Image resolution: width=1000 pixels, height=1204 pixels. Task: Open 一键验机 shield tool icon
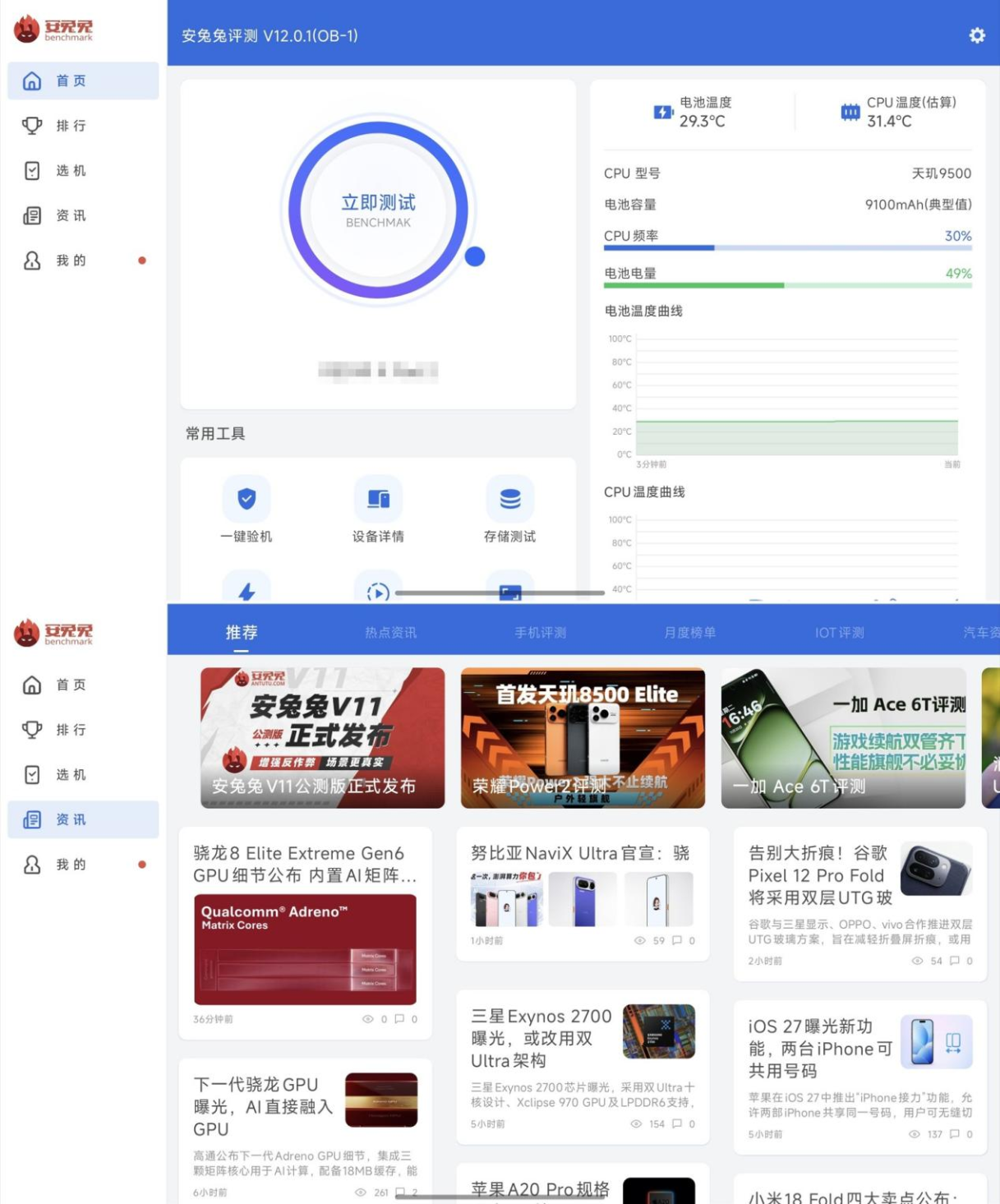247,498
